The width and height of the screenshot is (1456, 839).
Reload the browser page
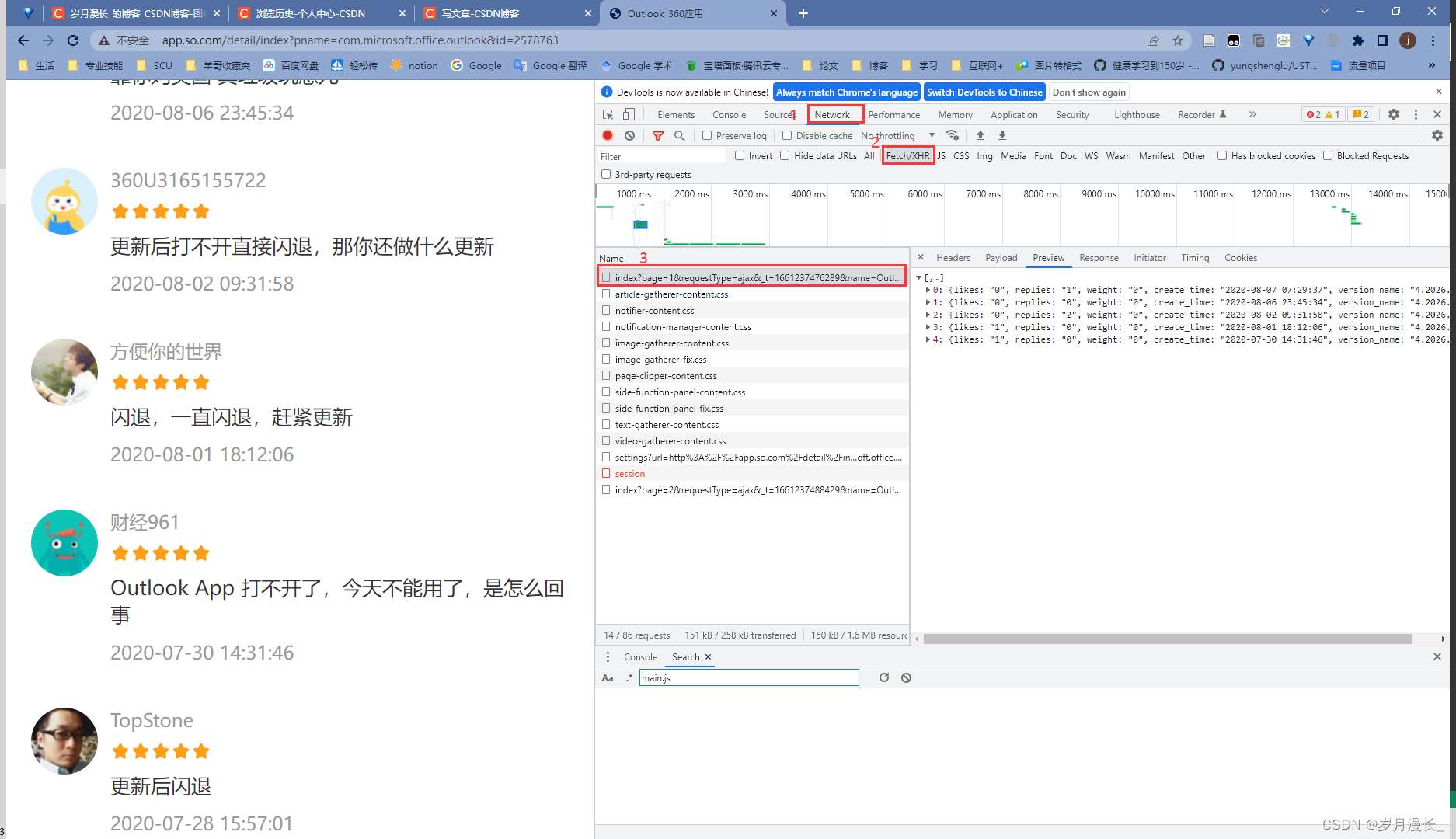73,40
